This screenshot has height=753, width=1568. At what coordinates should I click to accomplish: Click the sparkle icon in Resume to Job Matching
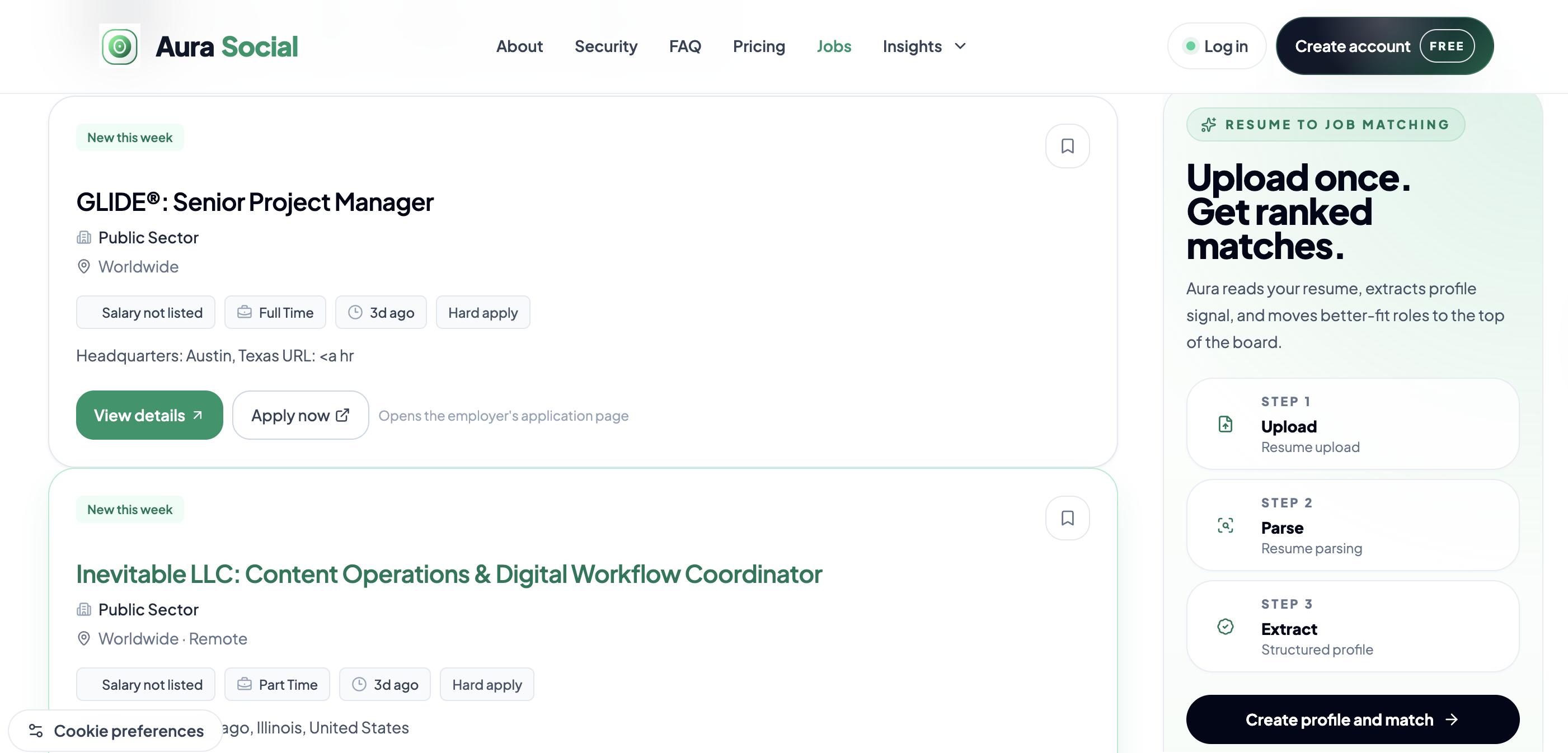click(x=1208, y=124)
